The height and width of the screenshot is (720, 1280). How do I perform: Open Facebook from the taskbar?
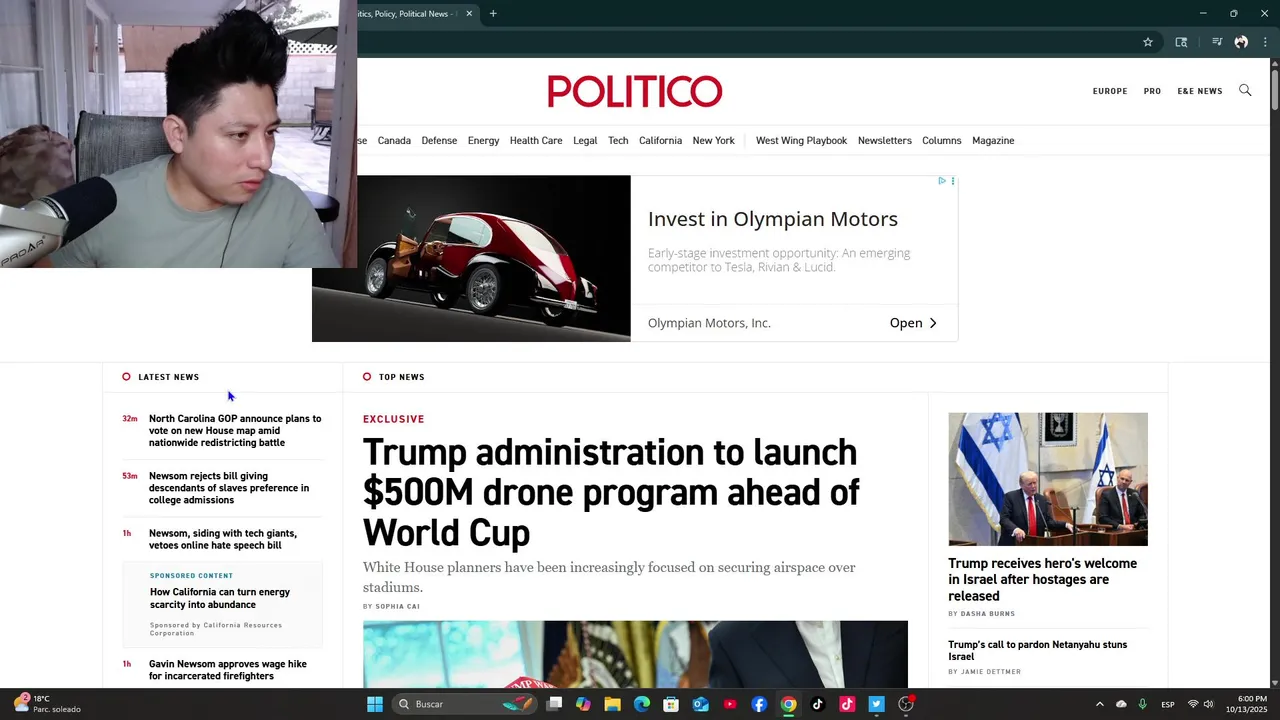[x=759, y=704]
